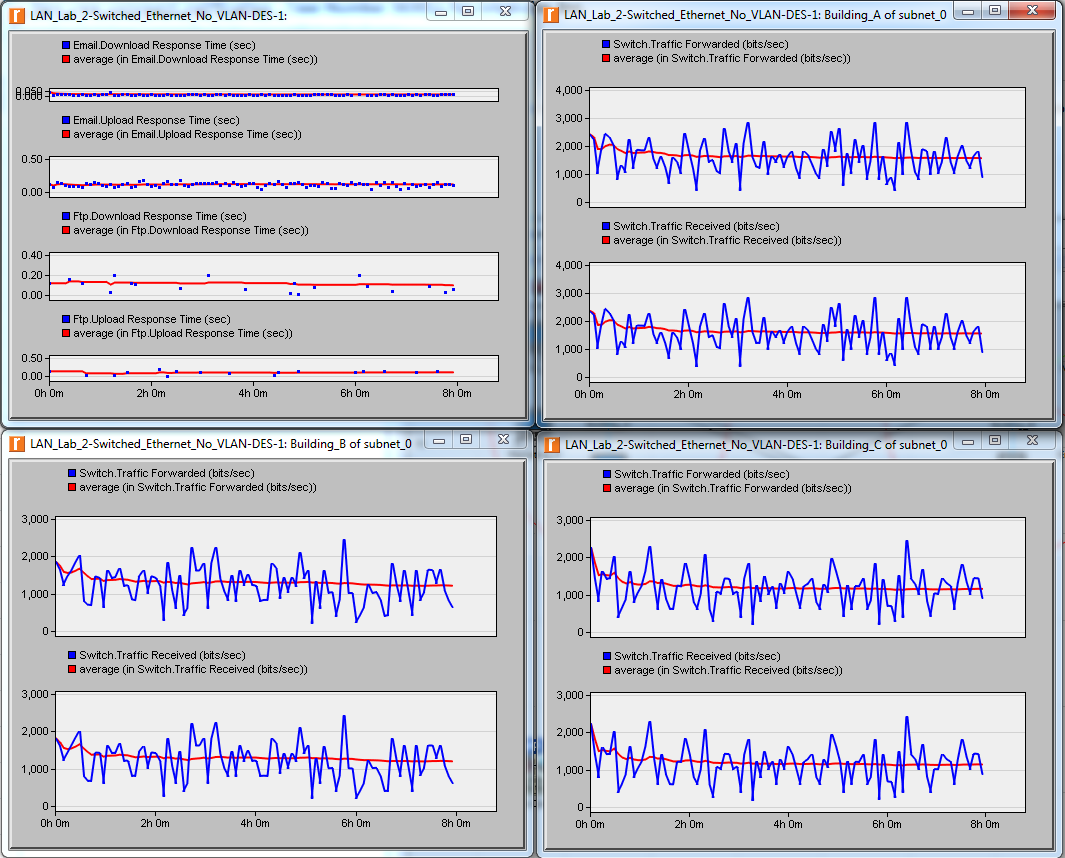This screenshot has width=1065, height=858.
Task: Select the 'Ftp.Download Response Time (sec)' legend label
Action: tap(160, 217)
